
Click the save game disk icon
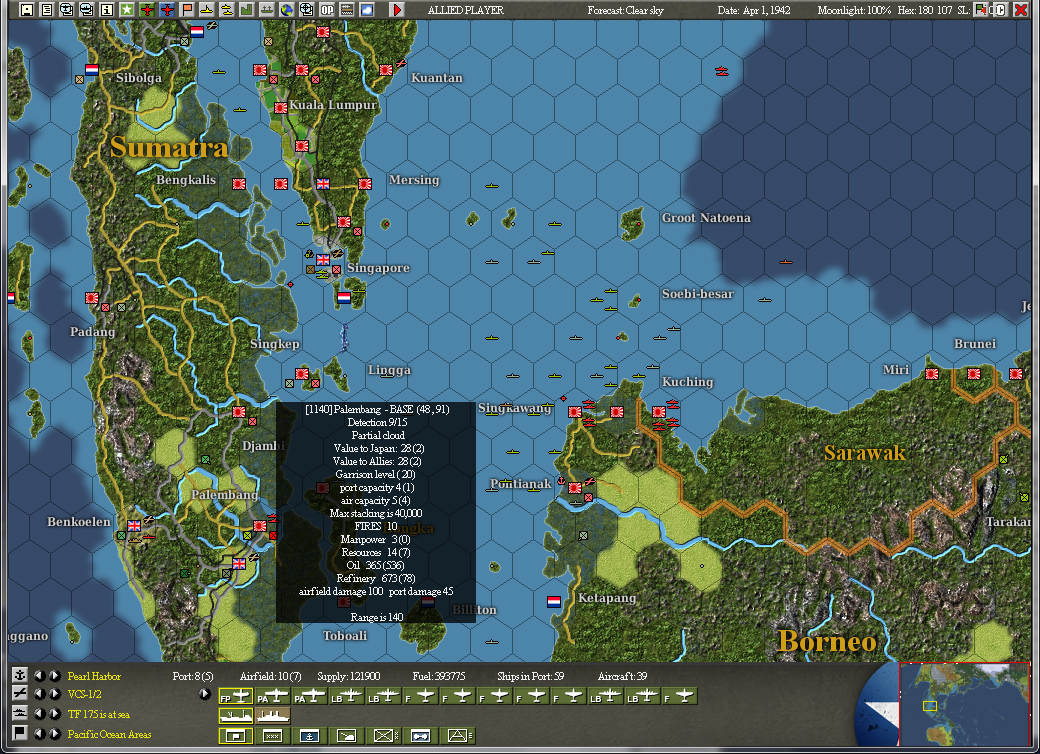(x=27, y=9)
